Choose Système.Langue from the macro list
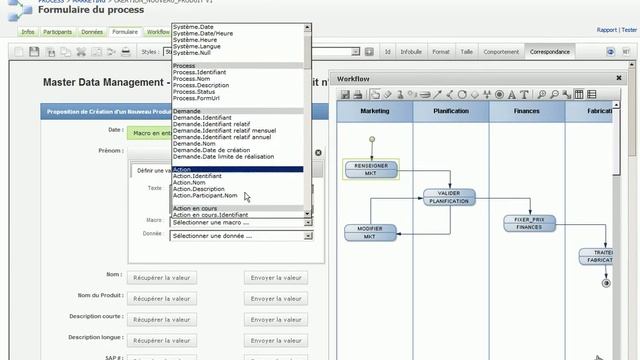Viewport: 640px width, 360px height. pos(197,47)
